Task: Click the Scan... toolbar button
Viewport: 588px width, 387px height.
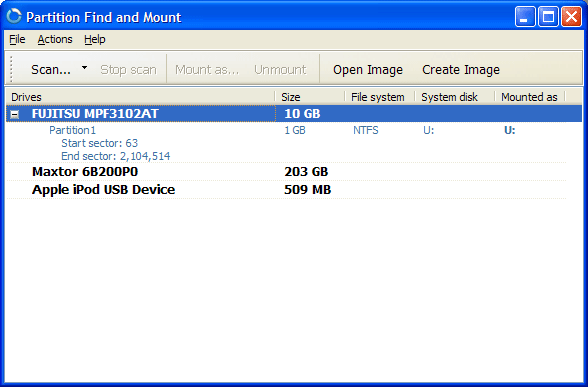Action: pyautogui.click(x=51, y=70)
